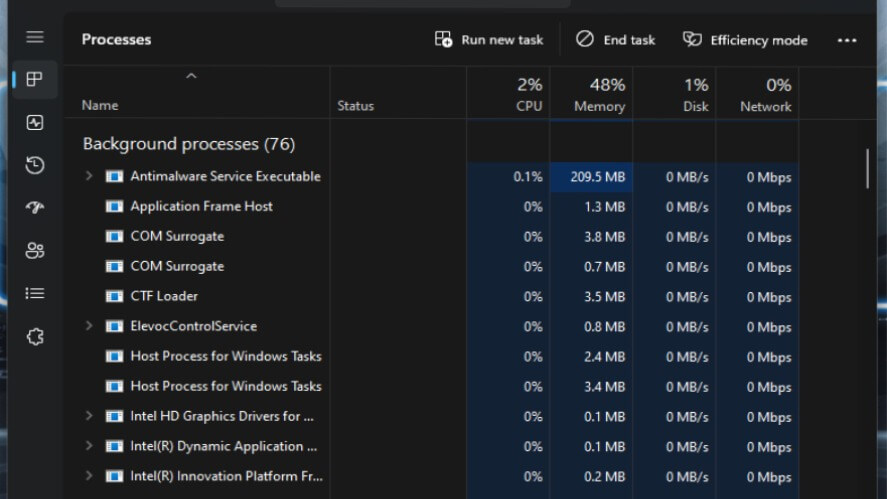The width and height of the screenshot is (887, 499).
Task: Open the Performance sidebar icon
Action: 35,122
